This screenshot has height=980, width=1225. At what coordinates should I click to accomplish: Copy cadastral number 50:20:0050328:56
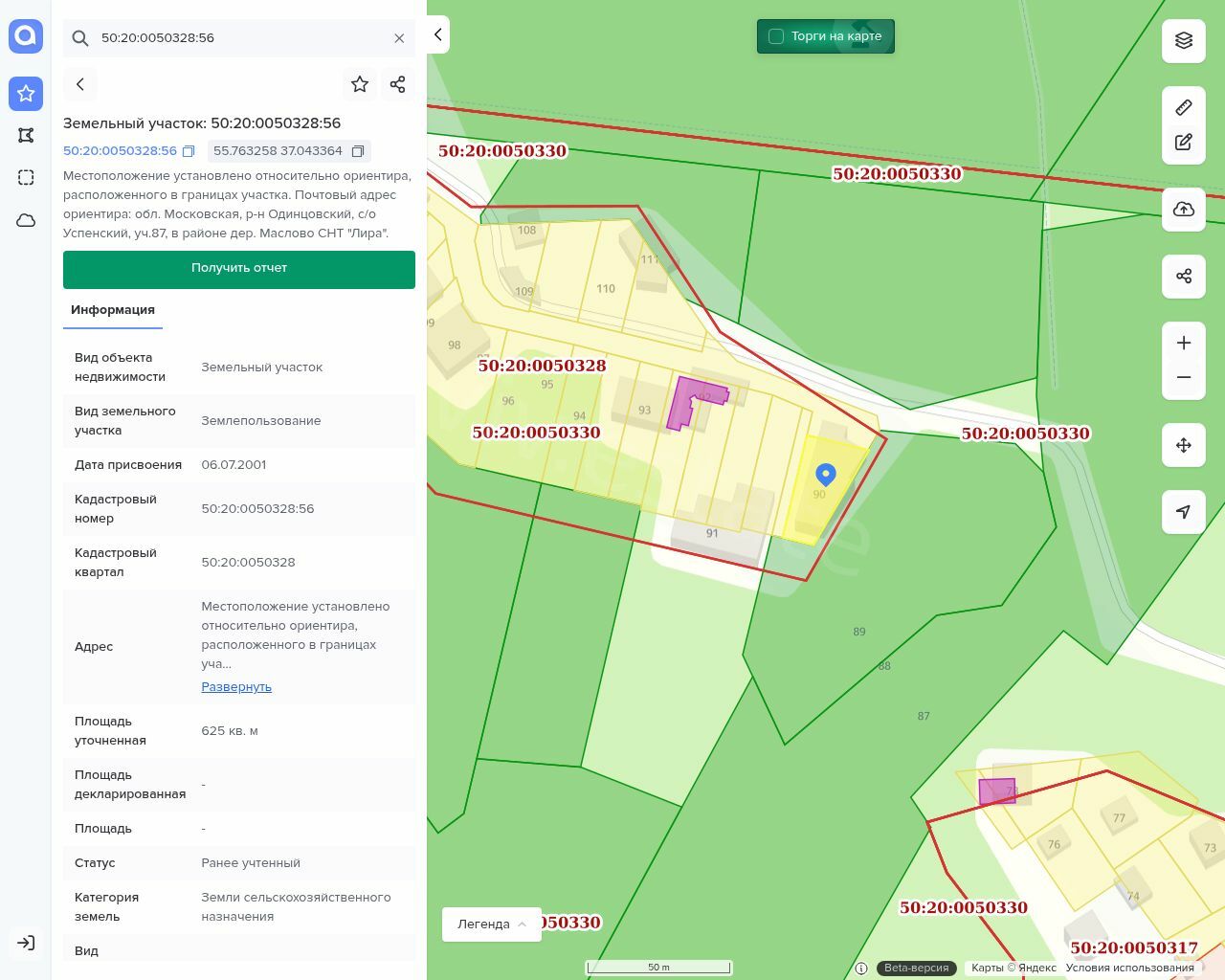click(x=189, y=151)
